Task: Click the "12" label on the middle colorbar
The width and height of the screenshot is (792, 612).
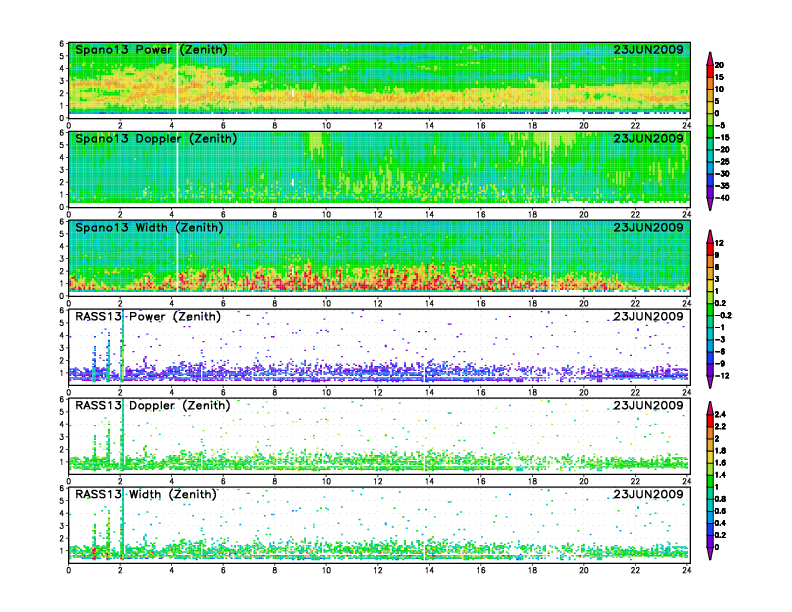Action: [x=719, y=243]
